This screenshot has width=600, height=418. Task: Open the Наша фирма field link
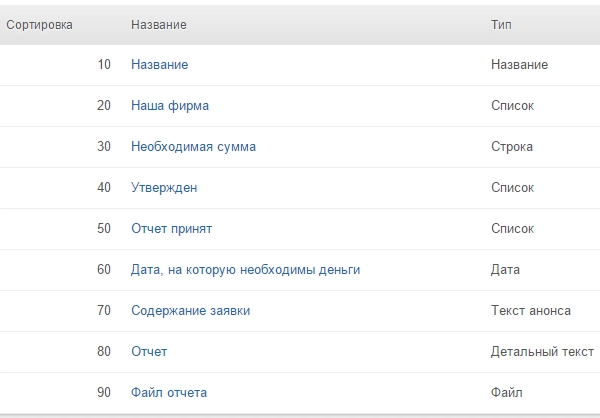[x=169, y=106]
